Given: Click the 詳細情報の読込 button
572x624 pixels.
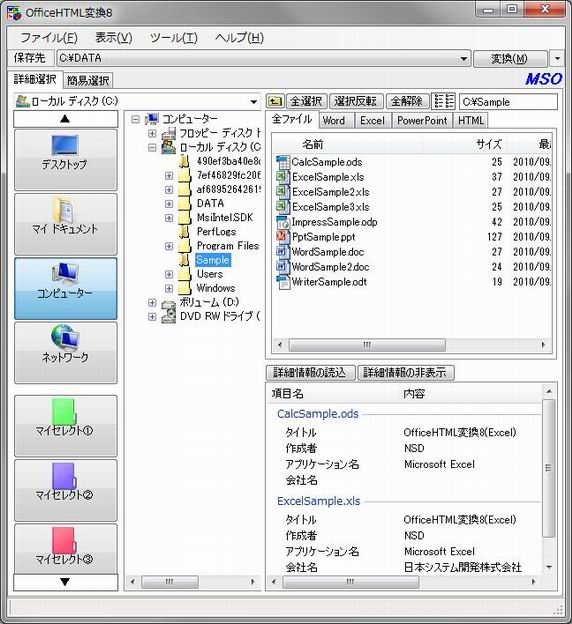Looking at the screenshot, I should tap(310, 372).
